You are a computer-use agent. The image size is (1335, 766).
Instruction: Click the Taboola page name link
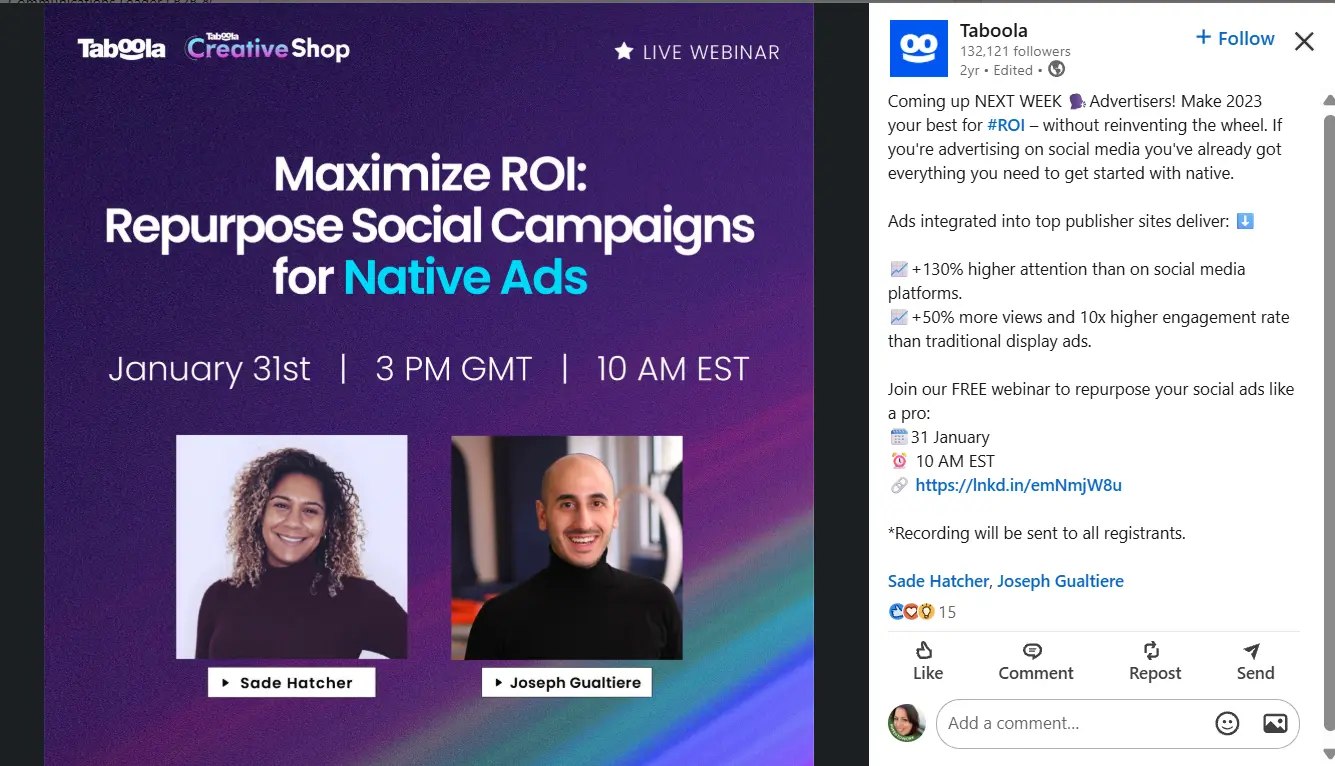[x=993, y=30]
